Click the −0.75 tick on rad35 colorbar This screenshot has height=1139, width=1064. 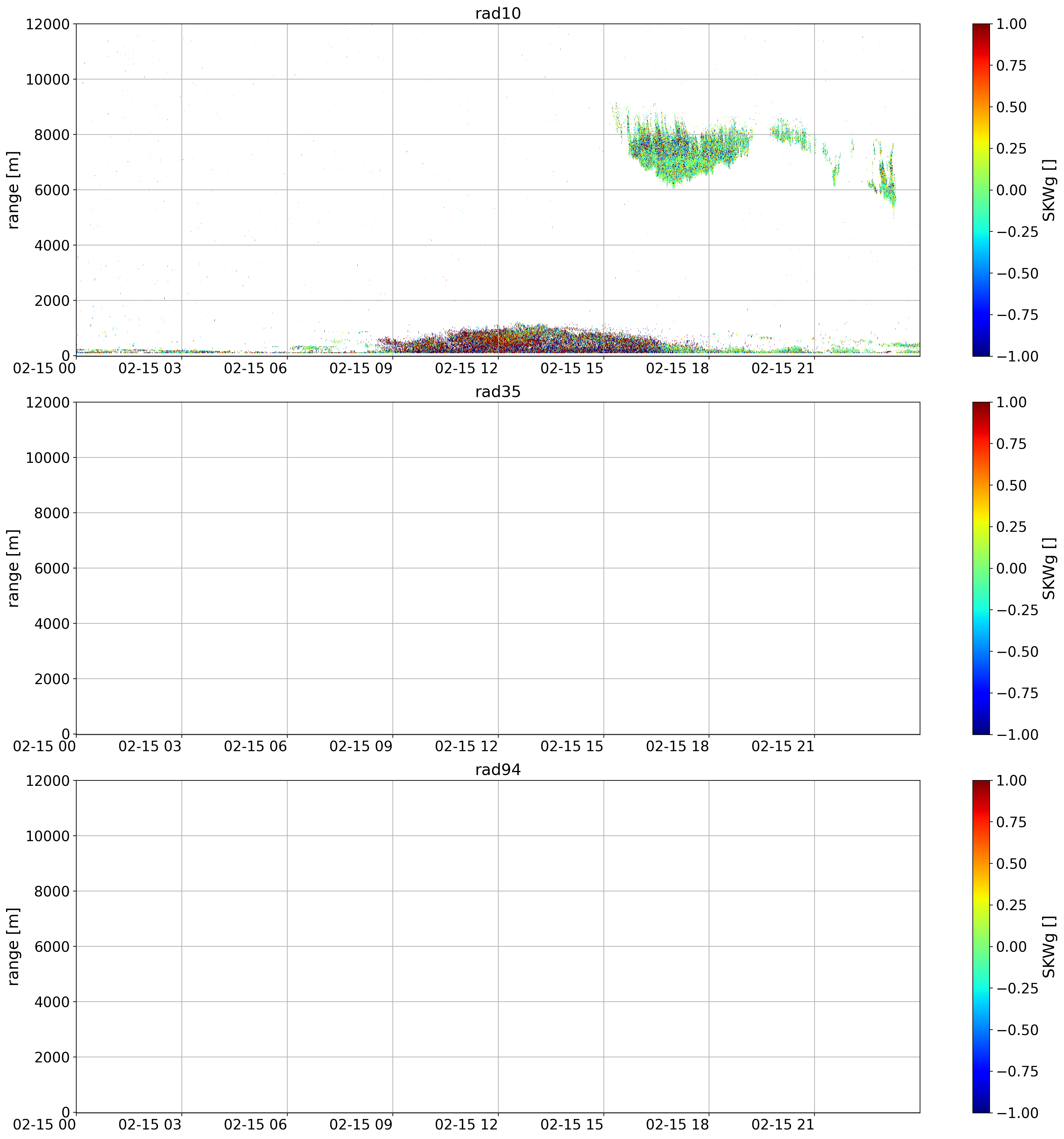pos(1017,693)
